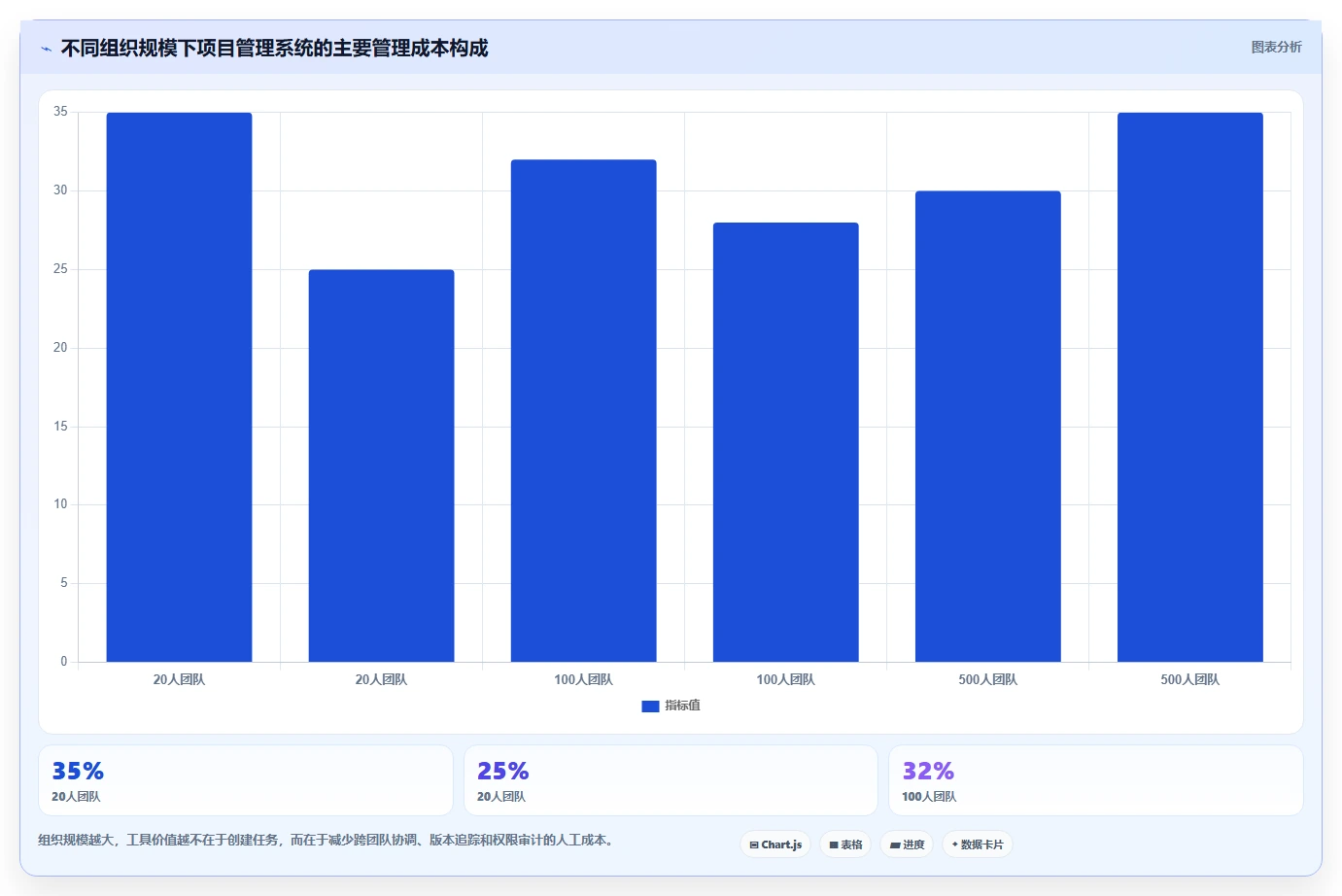Click the y-axis label 20
Image resolution: width=1342 pixels, height=896 pixels.
coord(60,348)
